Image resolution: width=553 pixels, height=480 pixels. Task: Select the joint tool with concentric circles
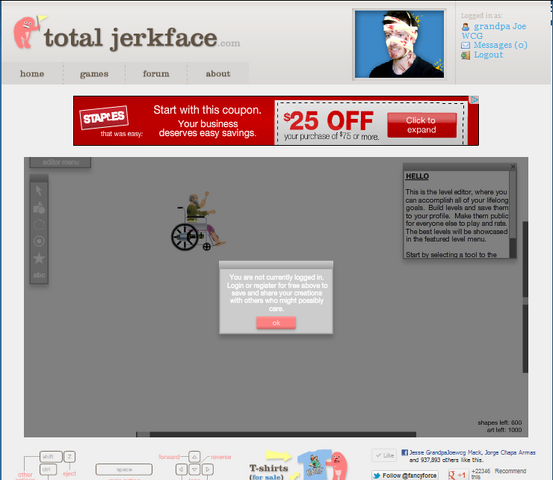click(x=39, y=241)
